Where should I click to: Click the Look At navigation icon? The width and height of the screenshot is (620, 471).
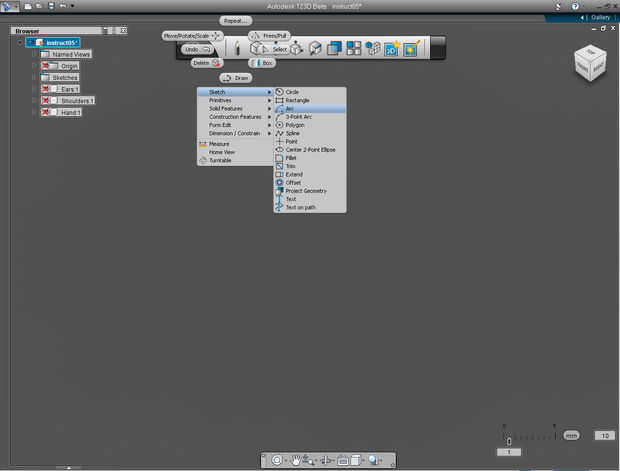tap(343, 460)
